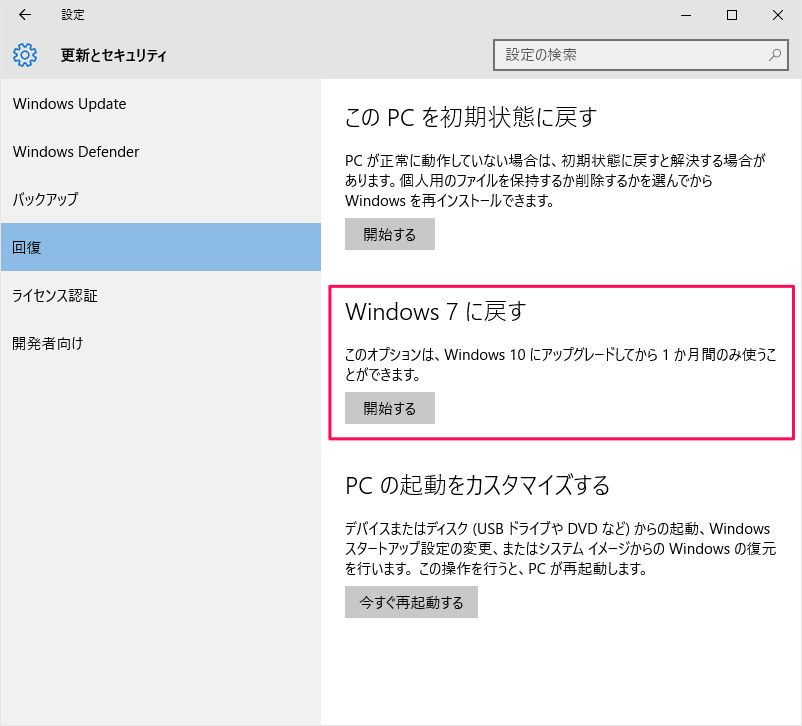Screen dimensions: 802x726
Task: Click the 更新とセキュリティ title
Action: click(x=114, y=55)
